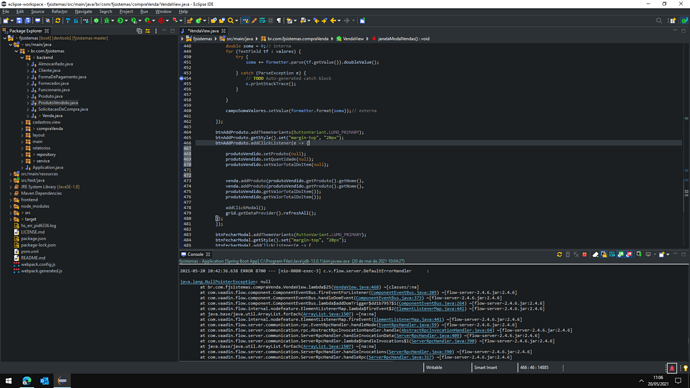Click the Search magnifier icon in toolbar

230,21
